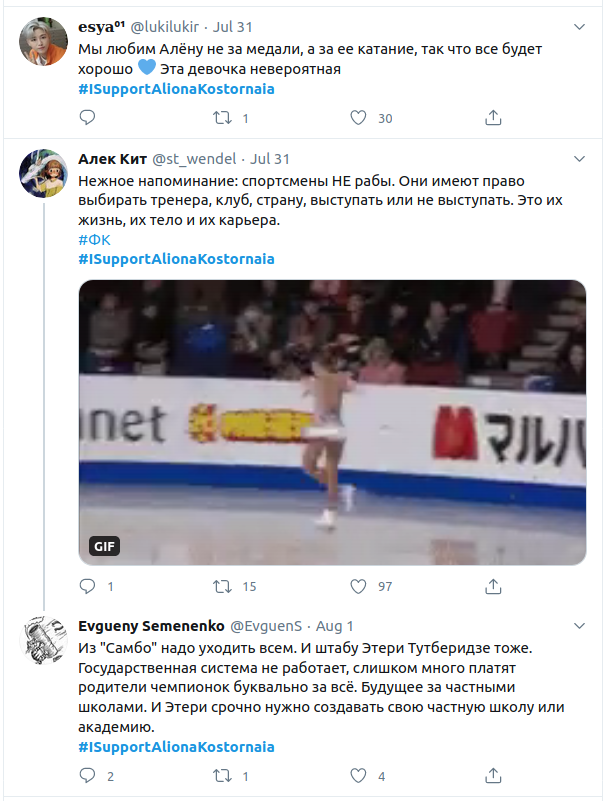Like Evgueny Semenenko's tweet

tap(358, 776)
